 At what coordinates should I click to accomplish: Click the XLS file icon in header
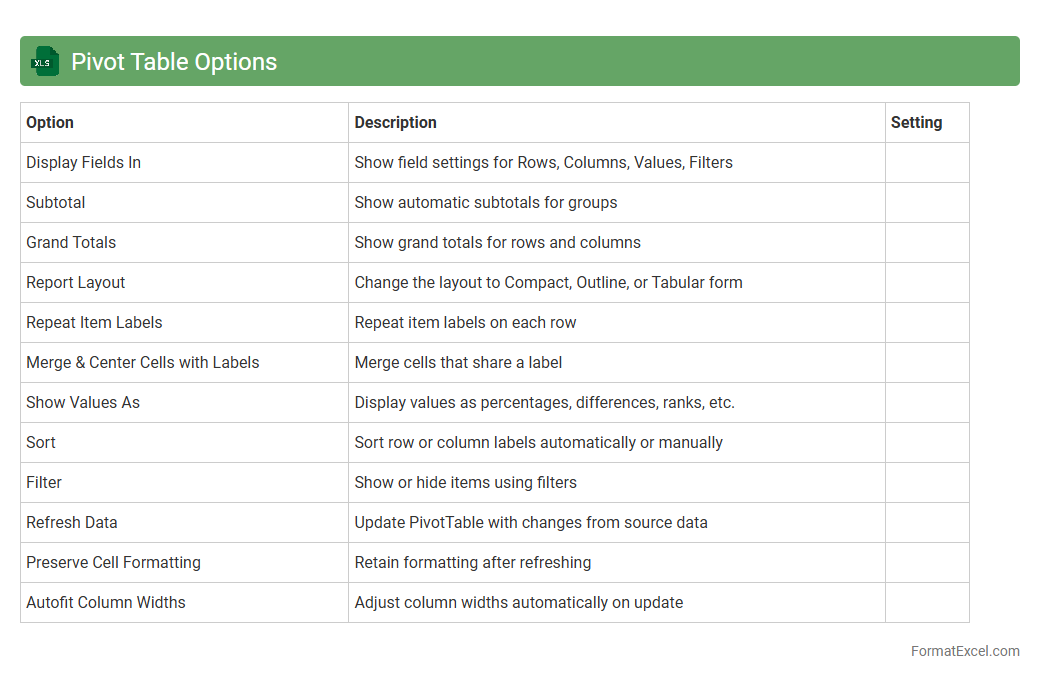(x=44, y=61)
